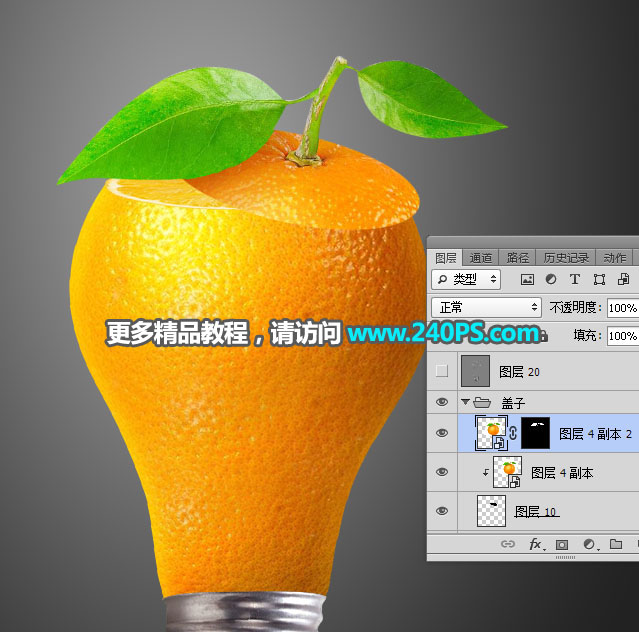639x632 pixels.
Task: Click the clipping arrow on 图层 4 副本
Action: coord(486,473)
